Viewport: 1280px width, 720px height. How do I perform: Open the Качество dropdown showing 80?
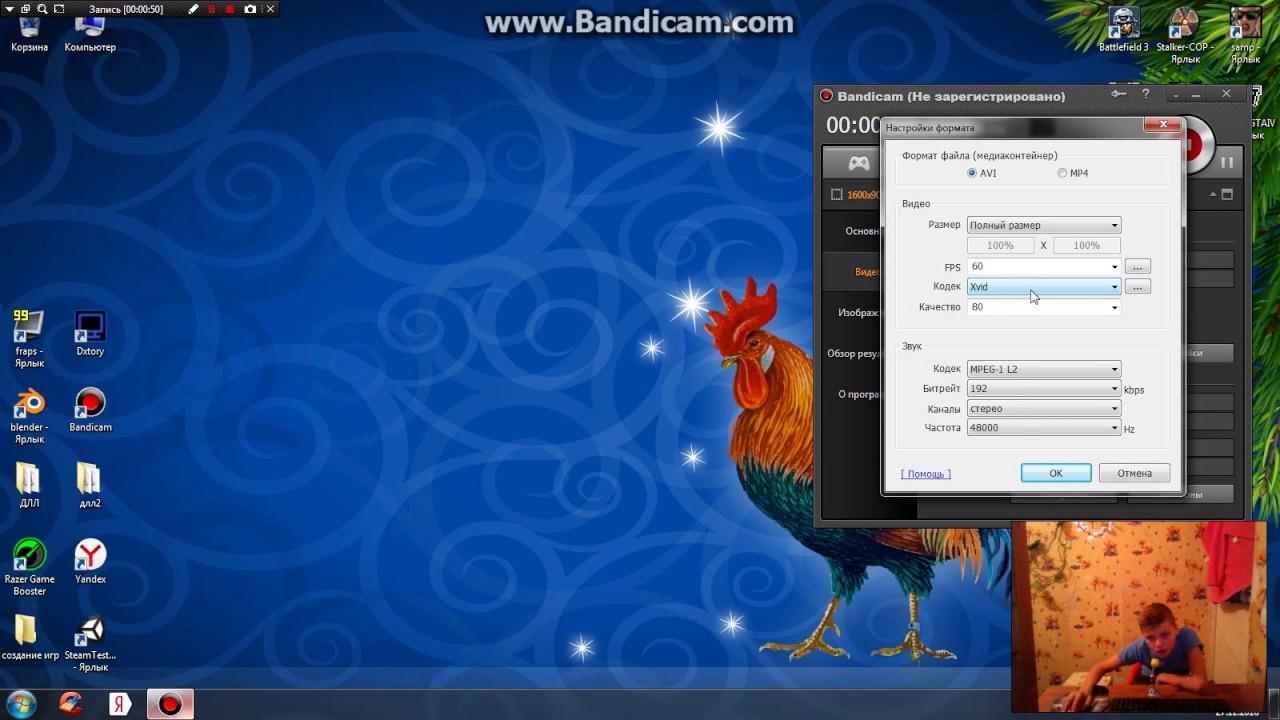1044,307
